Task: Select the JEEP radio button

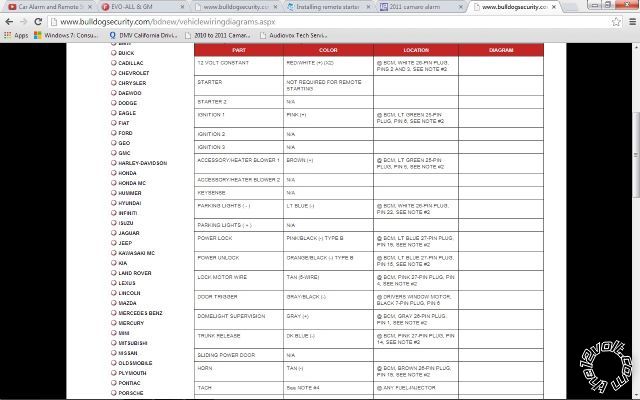Action: click(113, 243)
